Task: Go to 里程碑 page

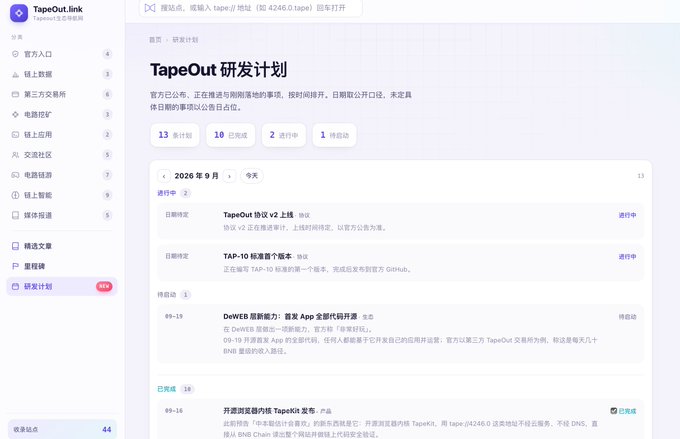Action: [62, 266]
